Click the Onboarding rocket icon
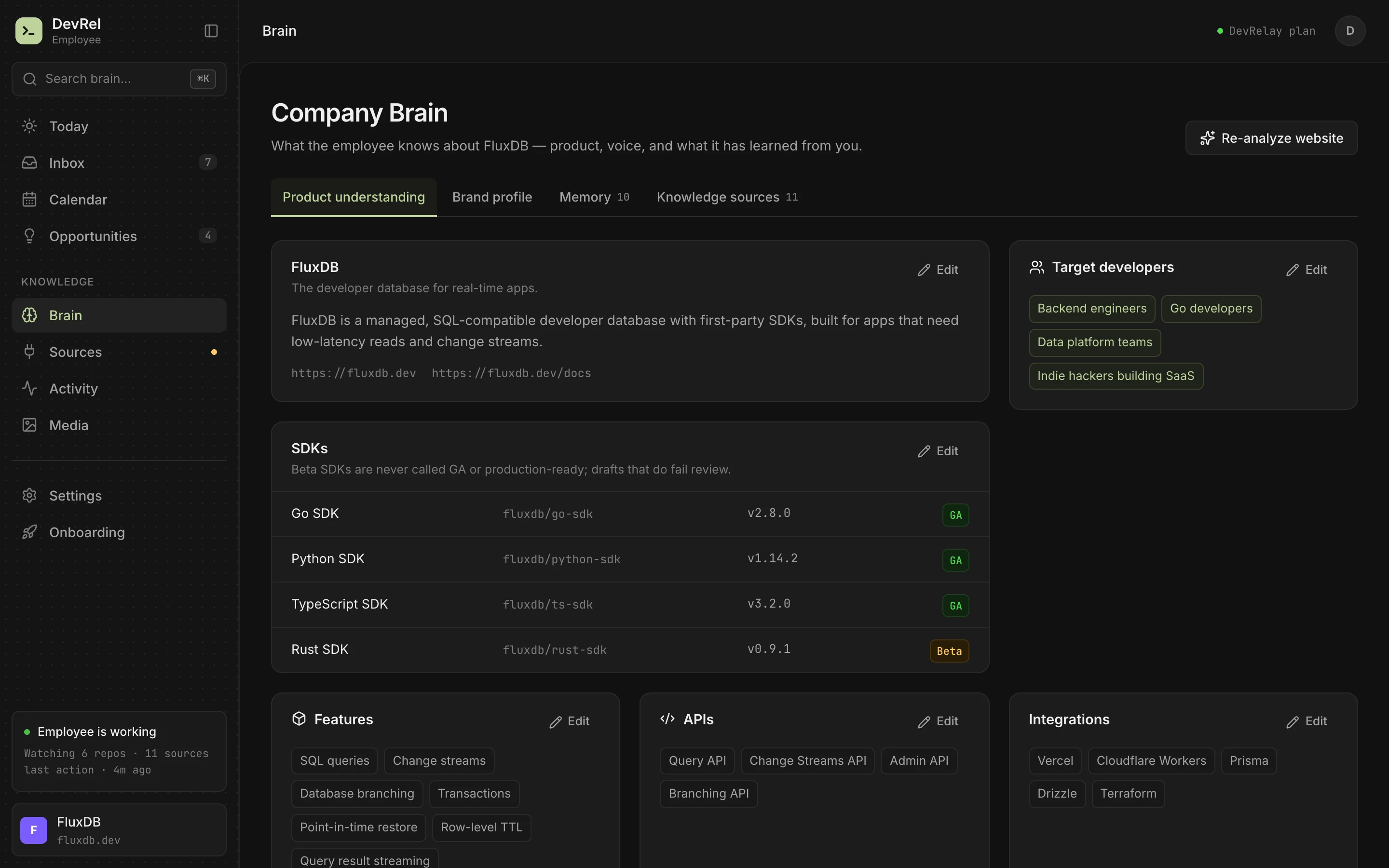 coord(29,532)
